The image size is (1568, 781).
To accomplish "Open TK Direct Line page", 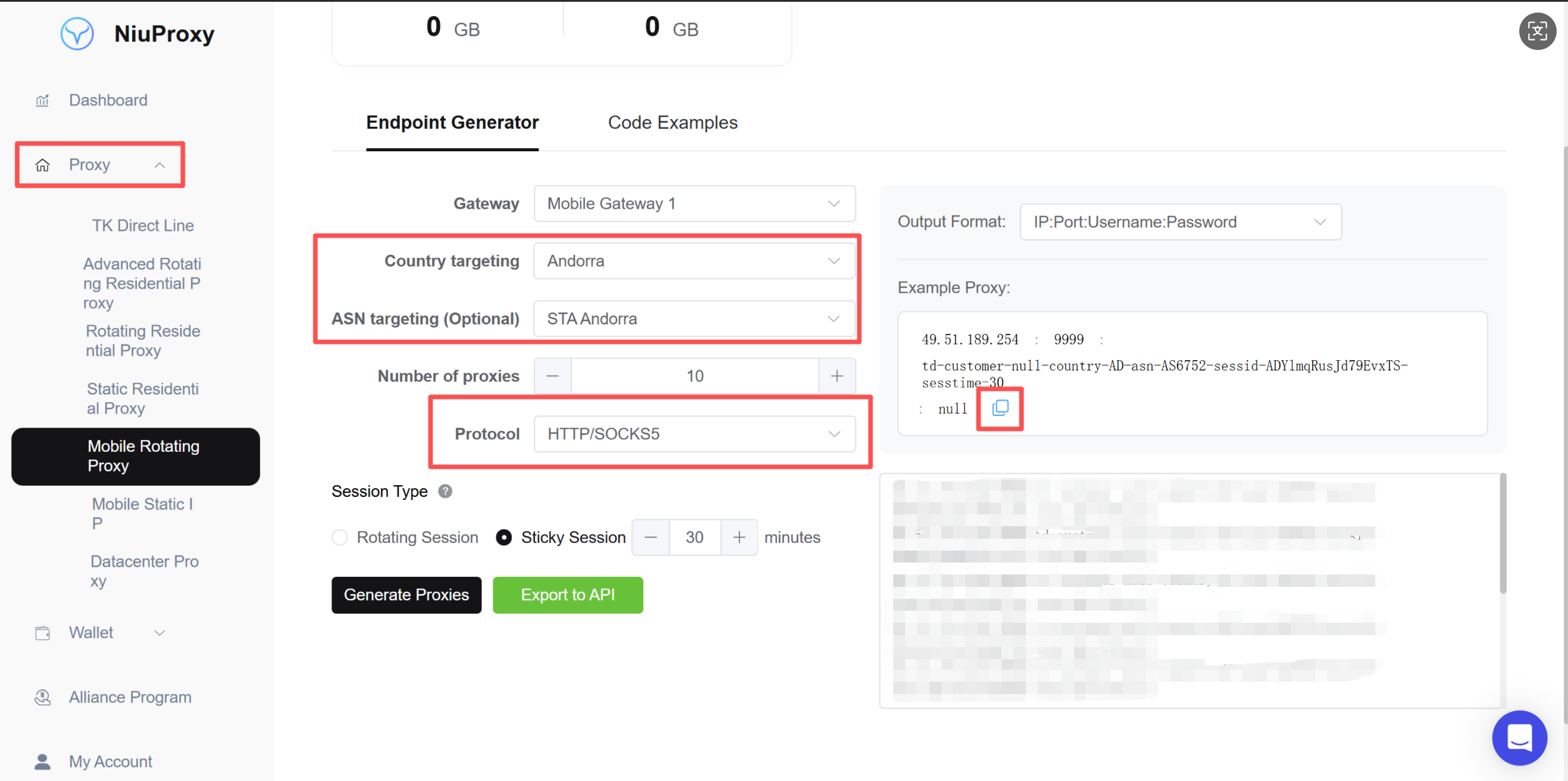I will 142,226.
